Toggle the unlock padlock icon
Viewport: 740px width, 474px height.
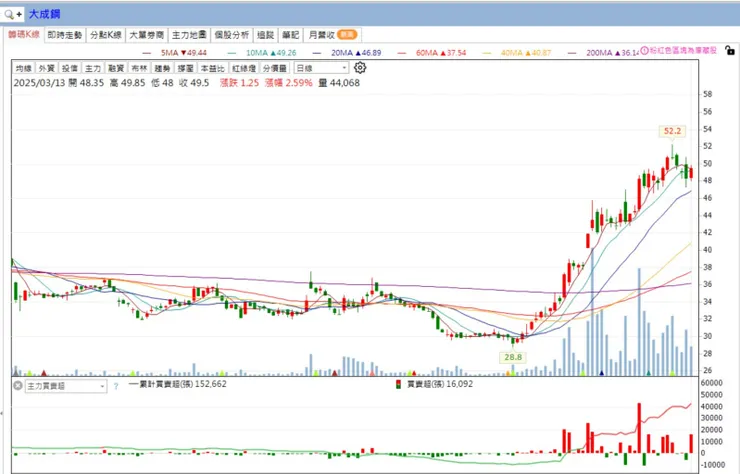pyautogui.click(x=729, y=50)
